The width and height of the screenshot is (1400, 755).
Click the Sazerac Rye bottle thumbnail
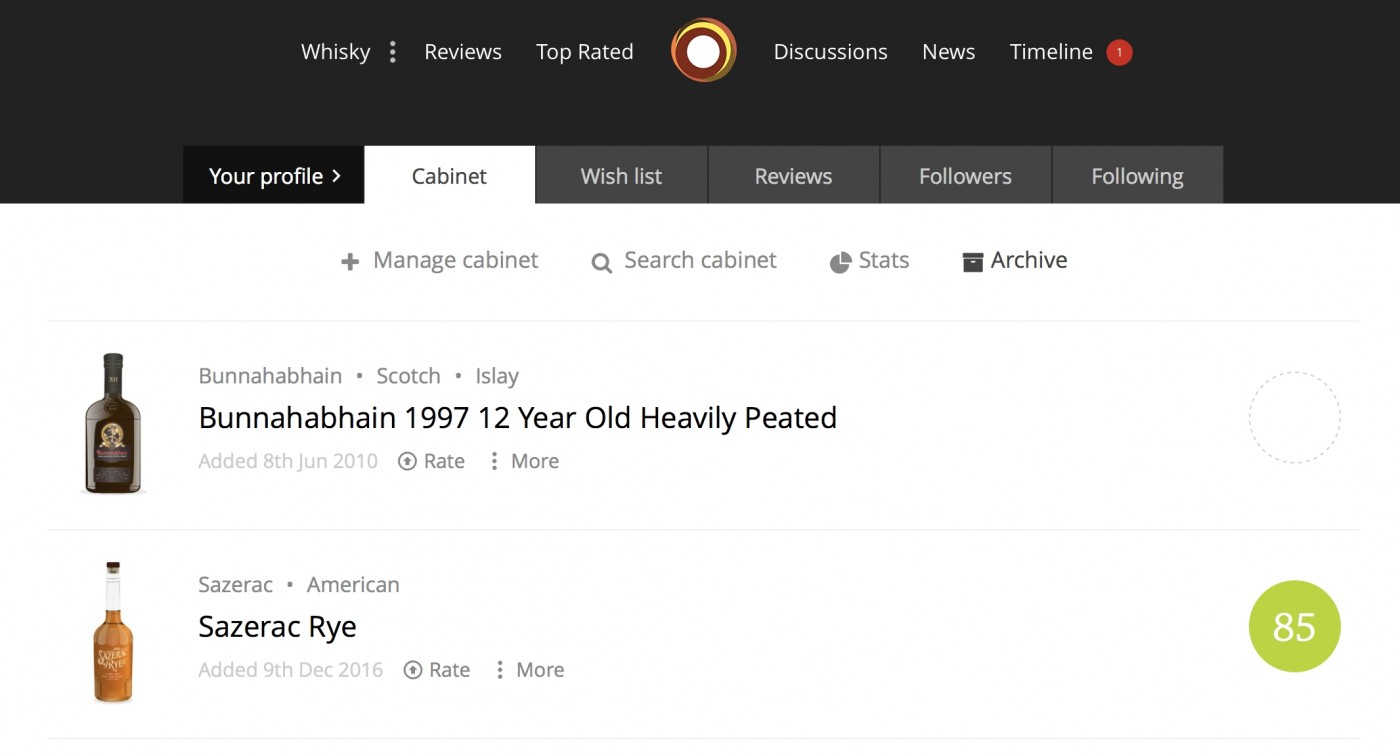(113, 632)
